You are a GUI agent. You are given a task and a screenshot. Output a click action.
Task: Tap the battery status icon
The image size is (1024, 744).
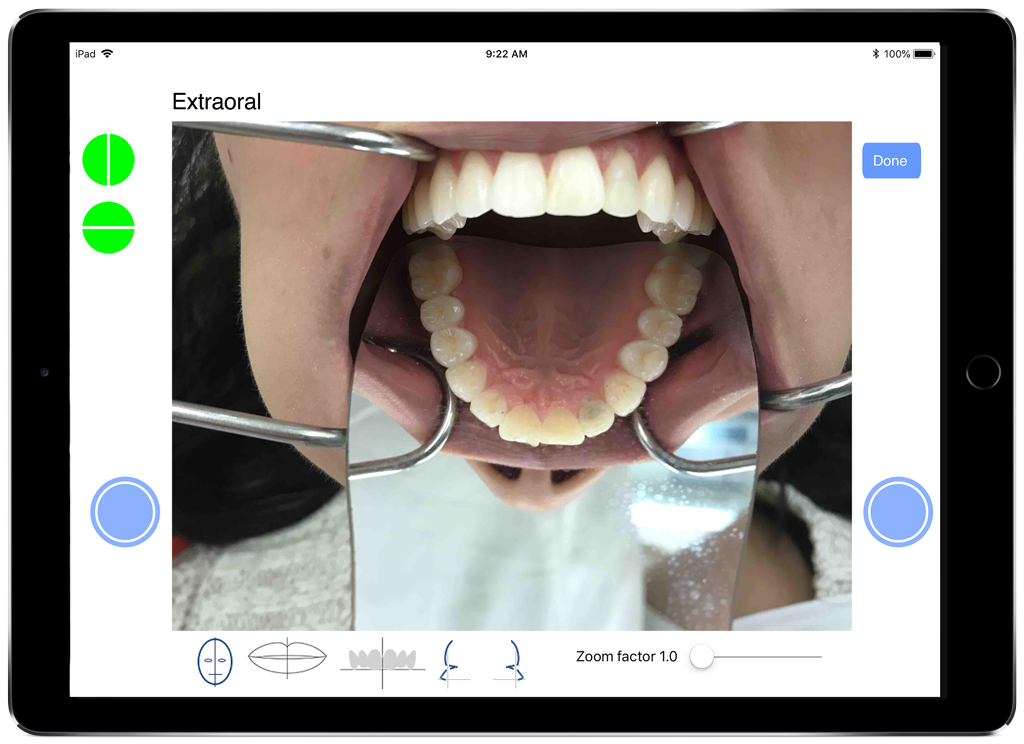(x=924, y=54)
